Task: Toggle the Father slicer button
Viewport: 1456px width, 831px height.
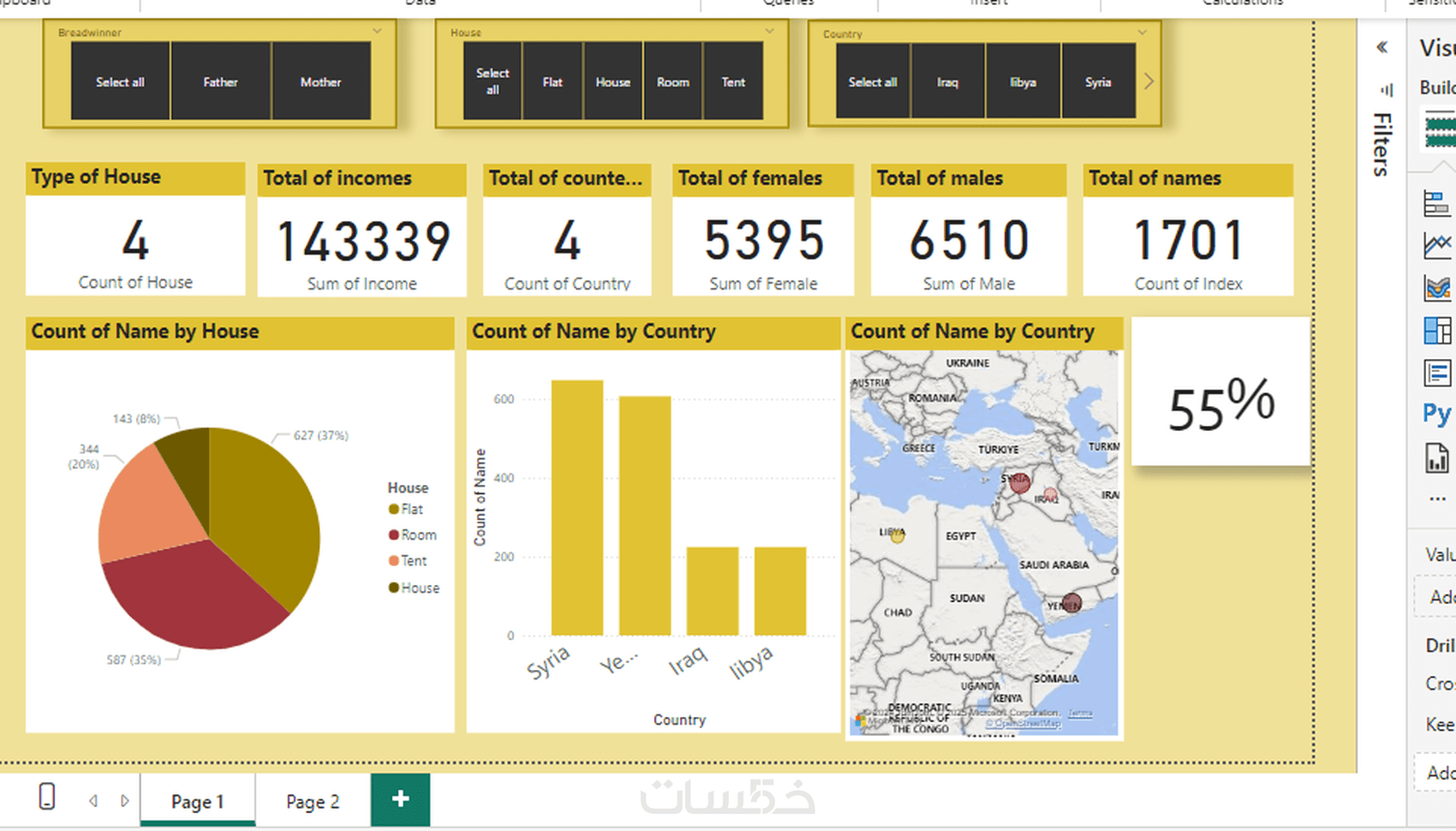Action: [220, 82]
